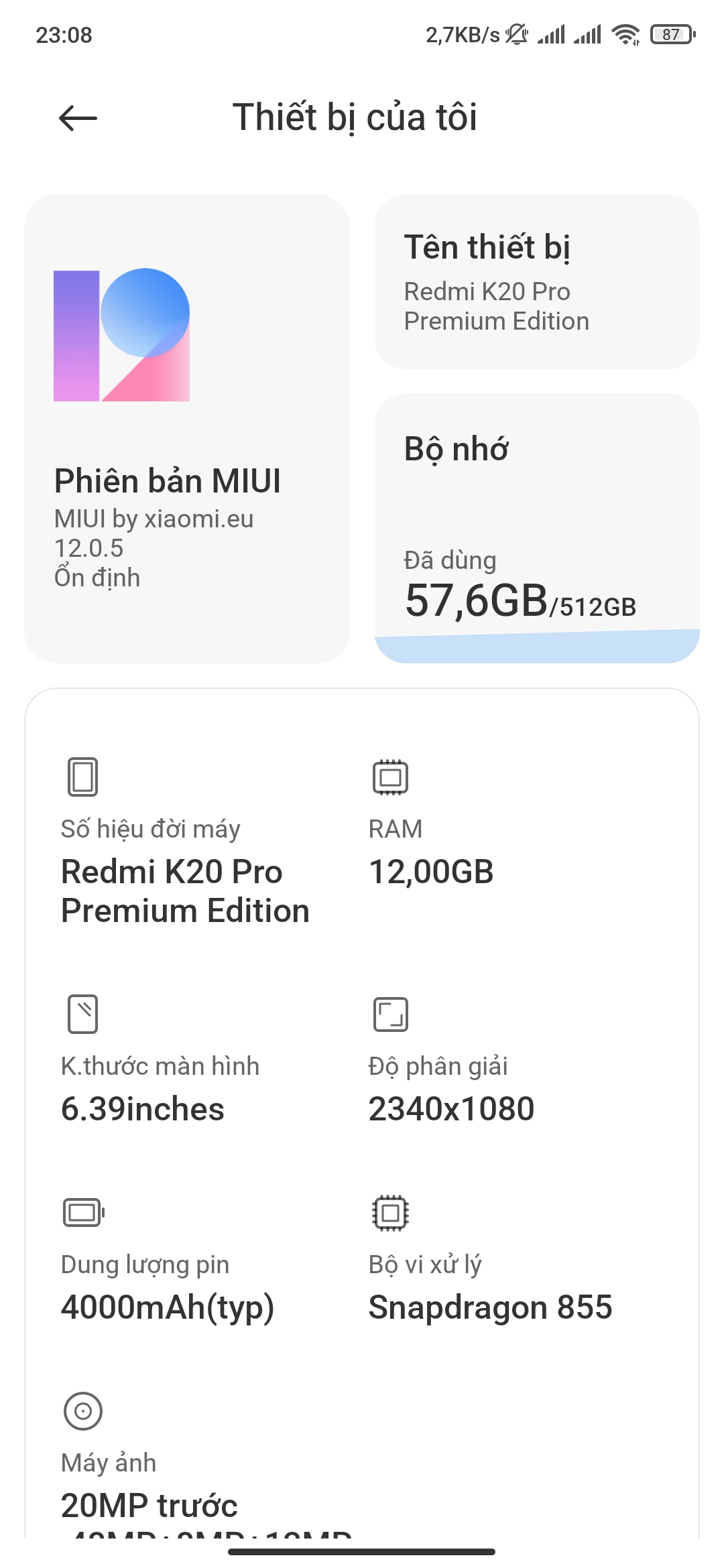724x1568 pixels.
Task: Tap the 2340x1080 resolution value
Action: [x=451, y=1109]
